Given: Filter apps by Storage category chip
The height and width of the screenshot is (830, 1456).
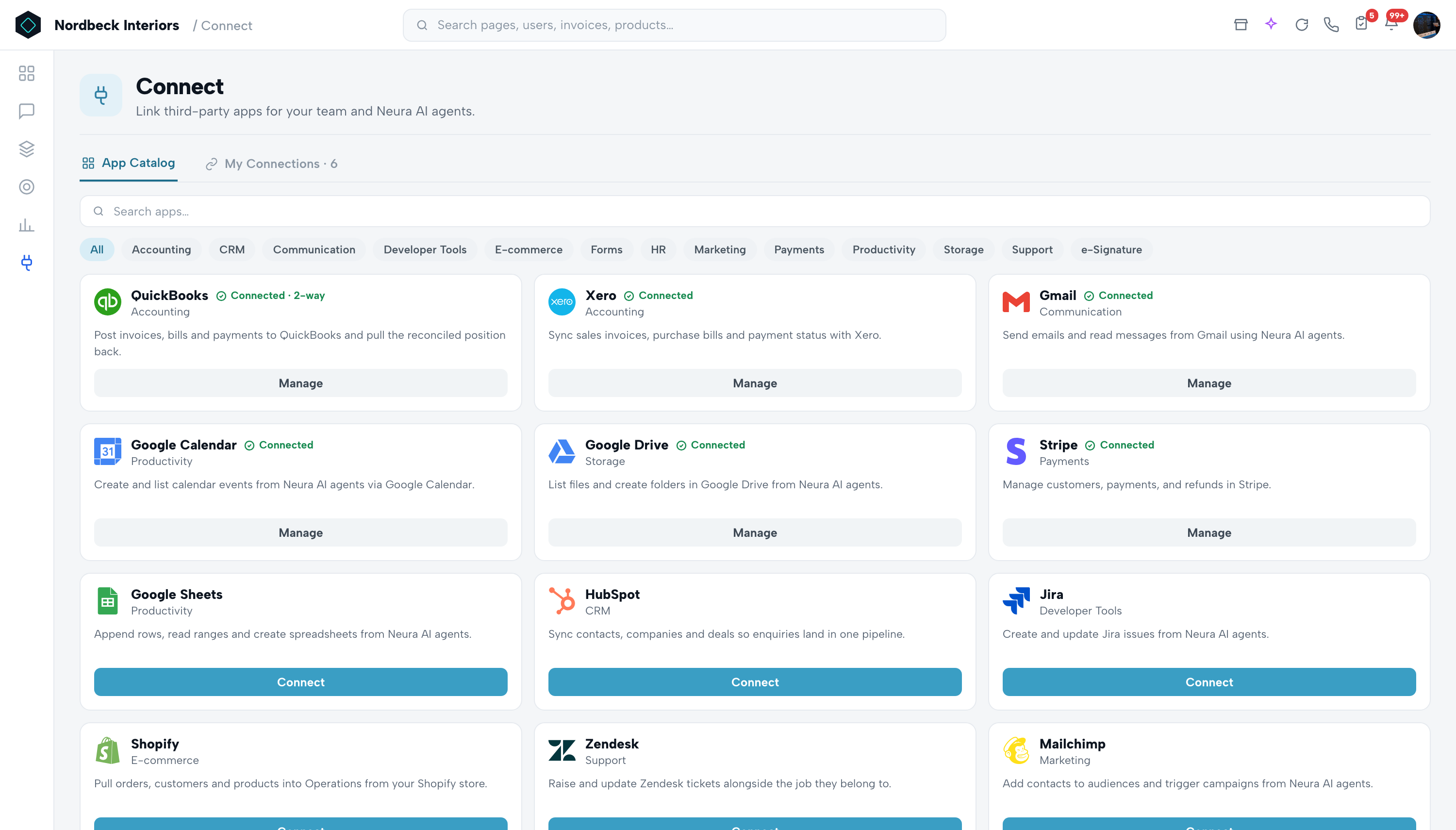Looking at the screenshot, I should tap(964, 249).
